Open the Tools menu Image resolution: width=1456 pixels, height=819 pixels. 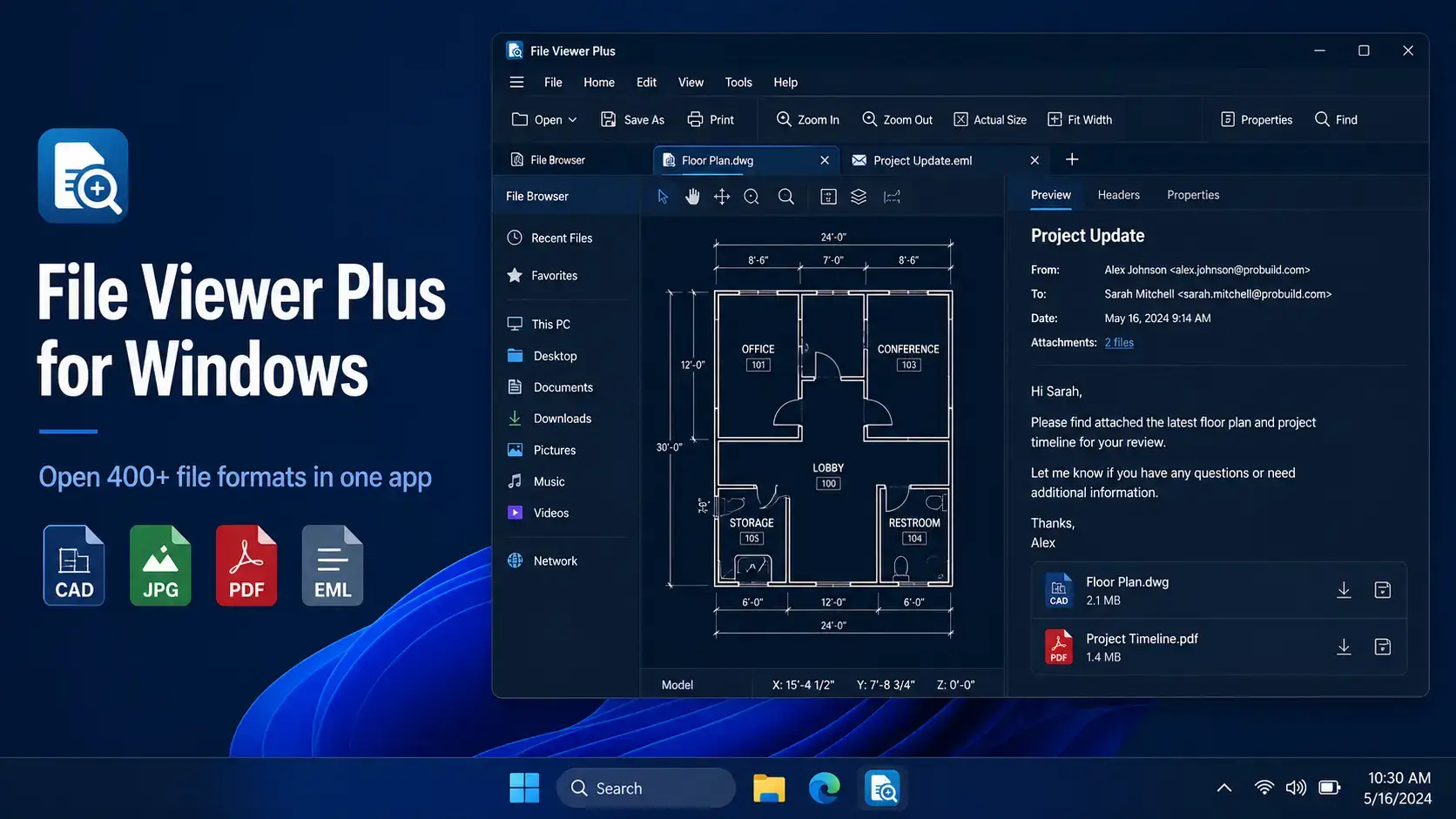click(x=738, y=82)
